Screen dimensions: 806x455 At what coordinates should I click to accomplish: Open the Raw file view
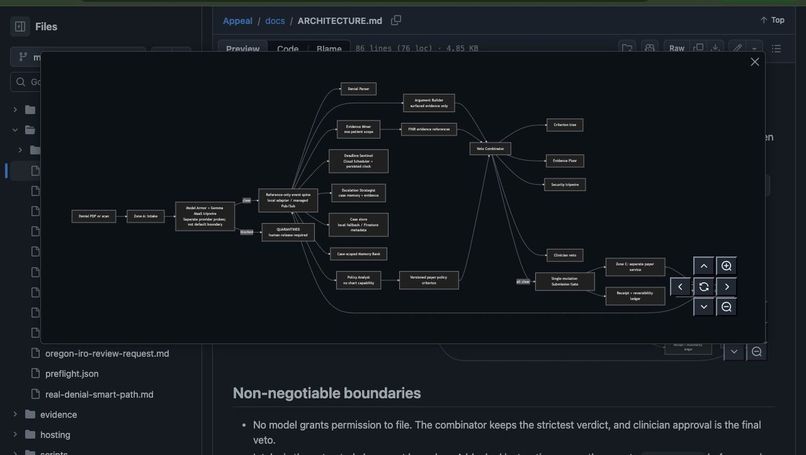tap(676, 48)
